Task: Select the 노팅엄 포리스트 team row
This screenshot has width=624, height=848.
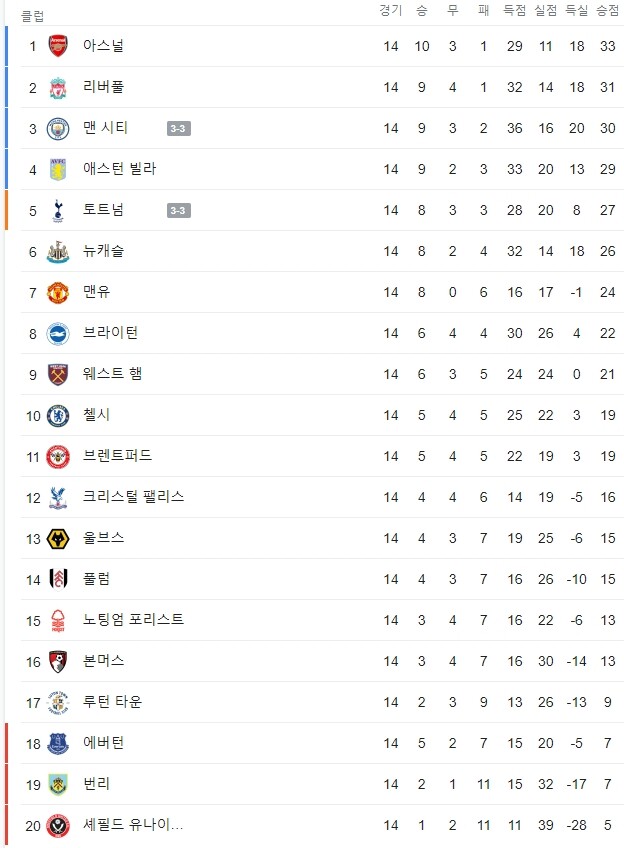Action: click(322, 620)
